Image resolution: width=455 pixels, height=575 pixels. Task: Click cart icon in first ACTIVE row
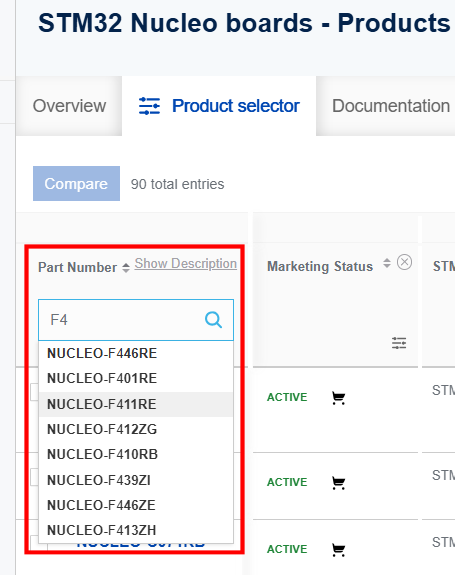pyautogui.click(x=338, y=398)
